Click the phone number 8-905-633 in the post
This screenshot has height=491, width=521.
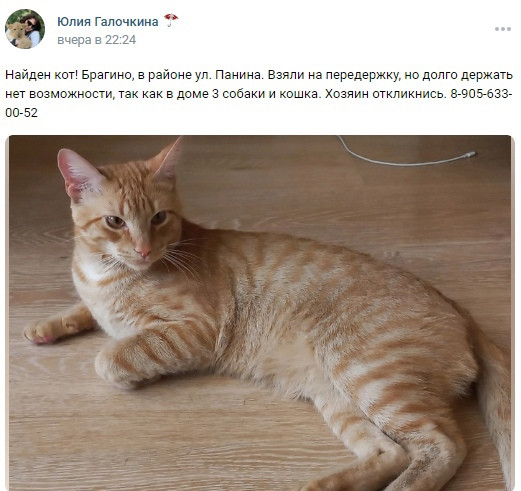[x=481, y=94]
